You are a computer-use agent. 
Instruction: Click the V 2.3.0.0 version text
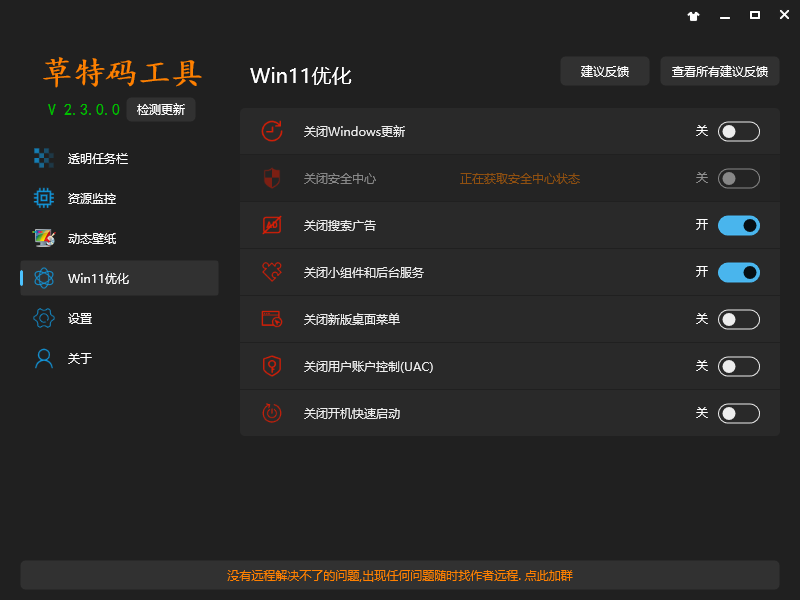[84, 110]
